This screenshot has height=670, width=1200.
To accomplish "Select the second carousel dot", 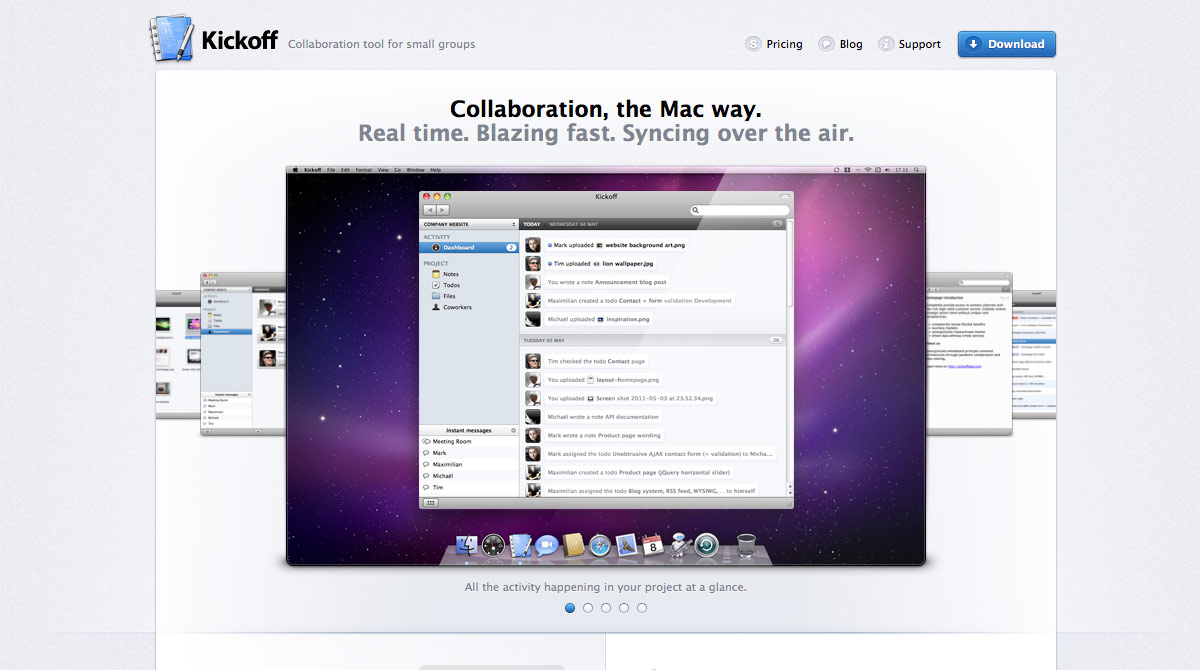I will coord(588,607).
